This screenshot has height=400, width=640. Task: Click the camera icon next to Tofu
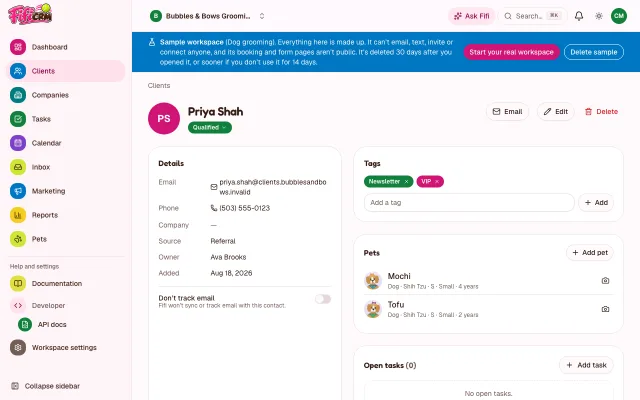click(x=605, y=309)
